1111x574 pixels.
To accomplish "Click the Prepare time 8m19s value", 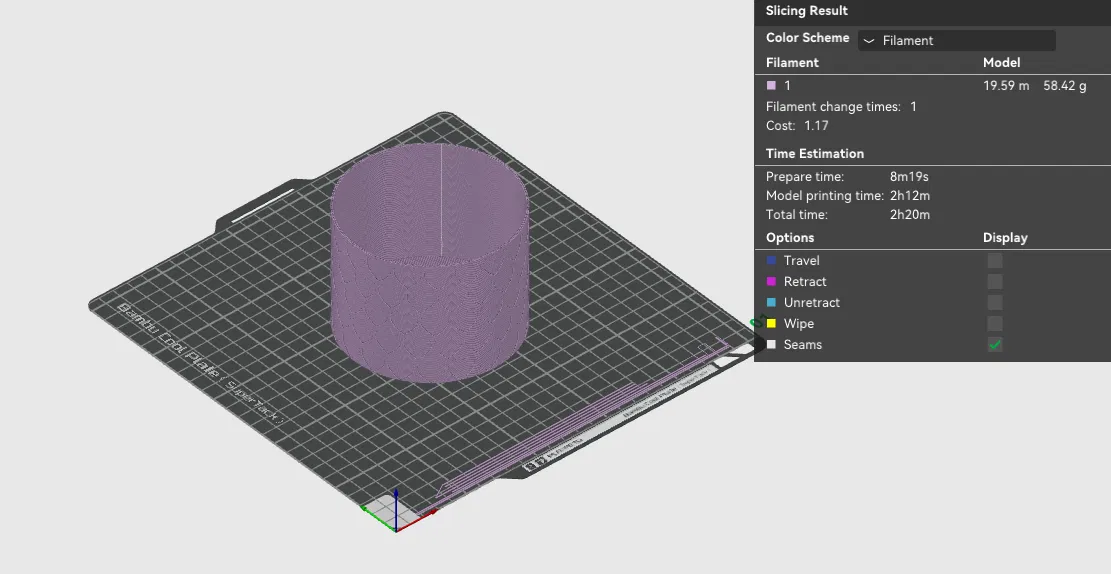I will tap(909, 176).
